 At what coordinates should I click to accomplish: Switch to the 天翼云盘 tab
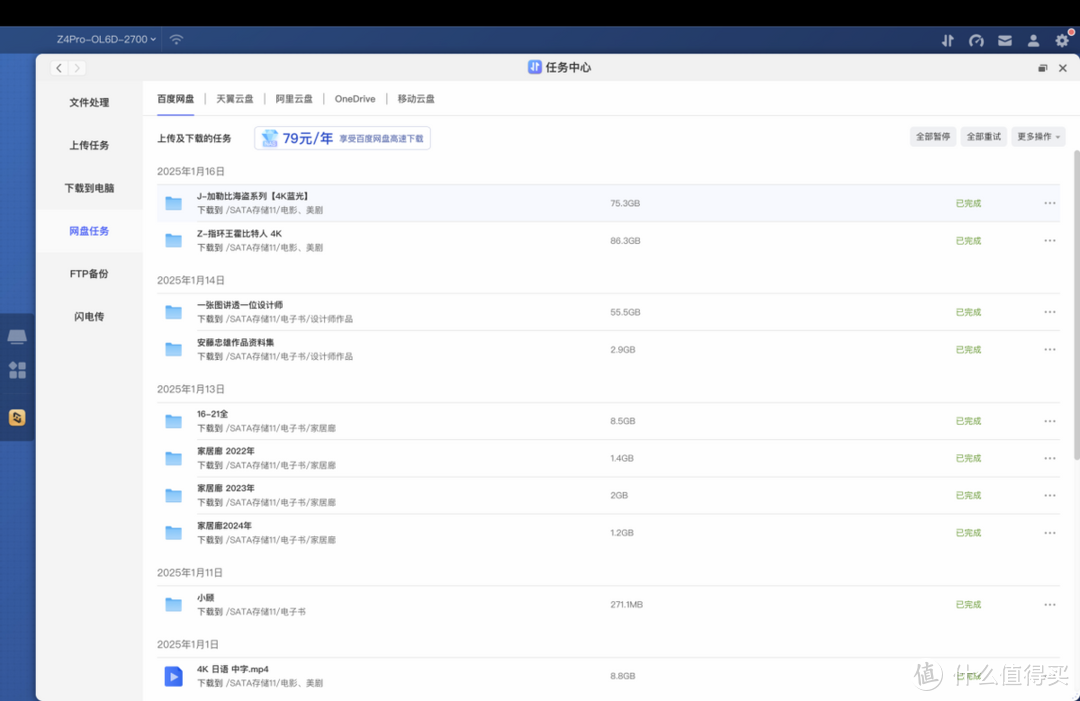[x=234, y=98]
